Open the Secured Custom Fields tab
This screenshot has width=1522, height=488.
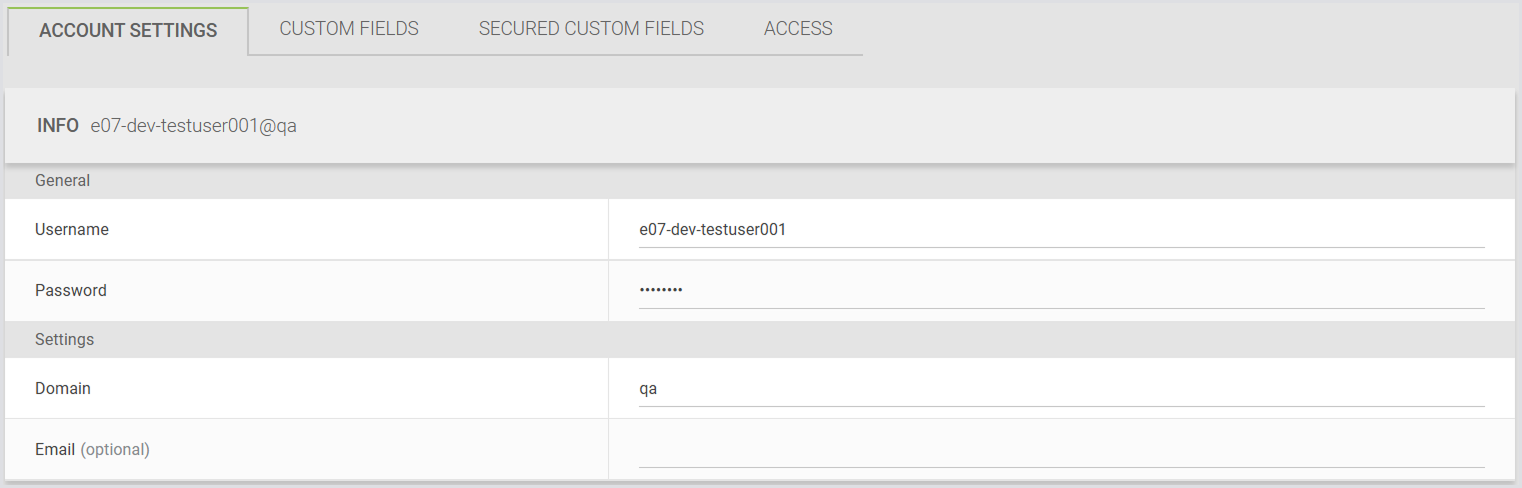591,29
